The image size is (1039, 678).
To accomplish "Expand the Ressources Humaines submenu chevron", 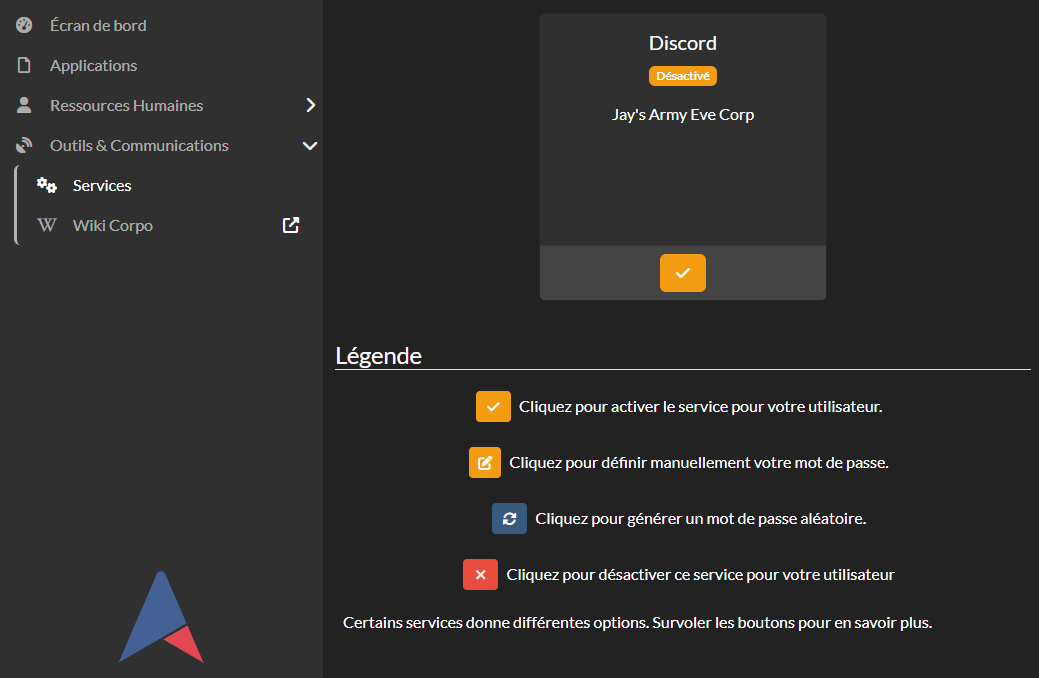I will [x=310, y=105].
